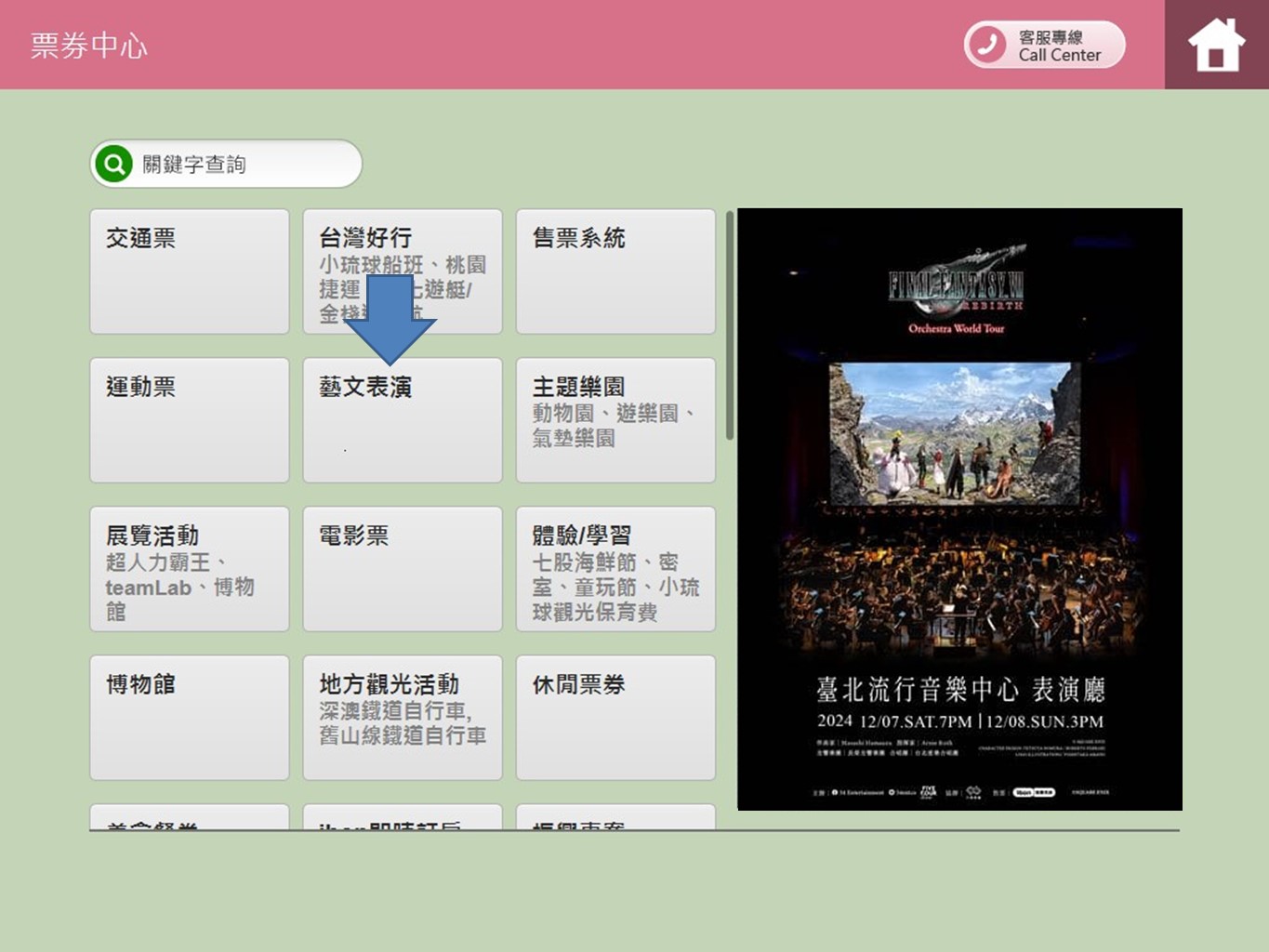Go to the home screen icon
This screenshot has height=952, width=1269.
pyautogui.click(x=1216, y=45)
